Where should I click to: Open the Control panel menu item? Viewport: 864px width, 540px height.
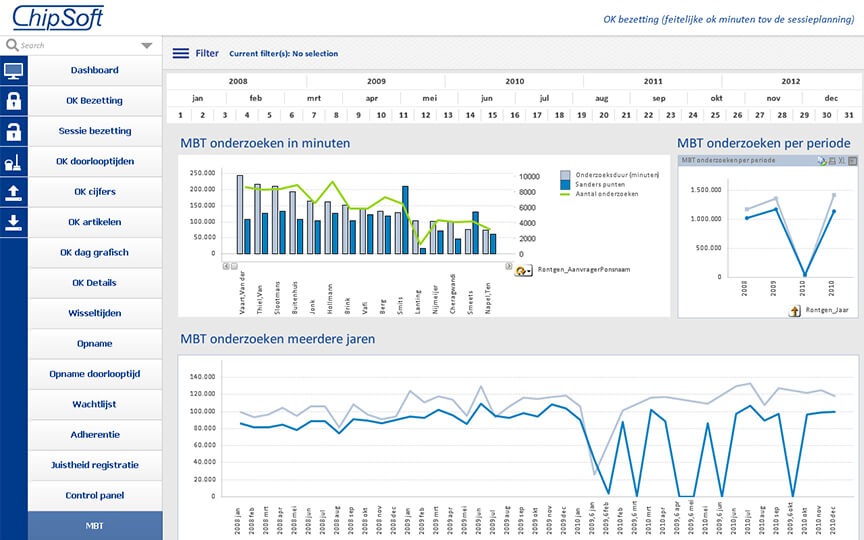95,495
